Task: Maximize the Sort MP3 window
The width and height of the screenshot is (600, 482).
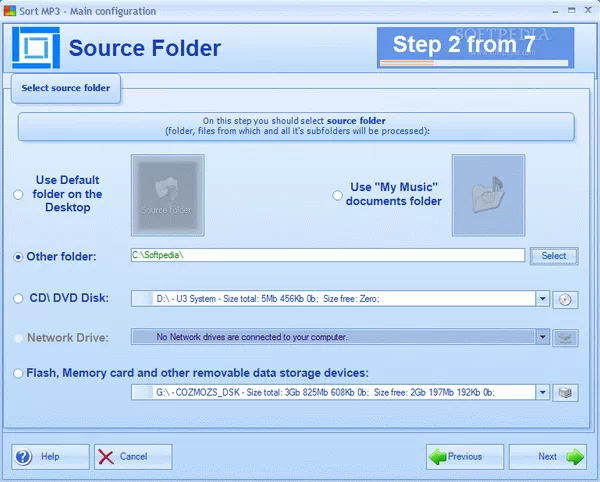Action: [571, 10]
